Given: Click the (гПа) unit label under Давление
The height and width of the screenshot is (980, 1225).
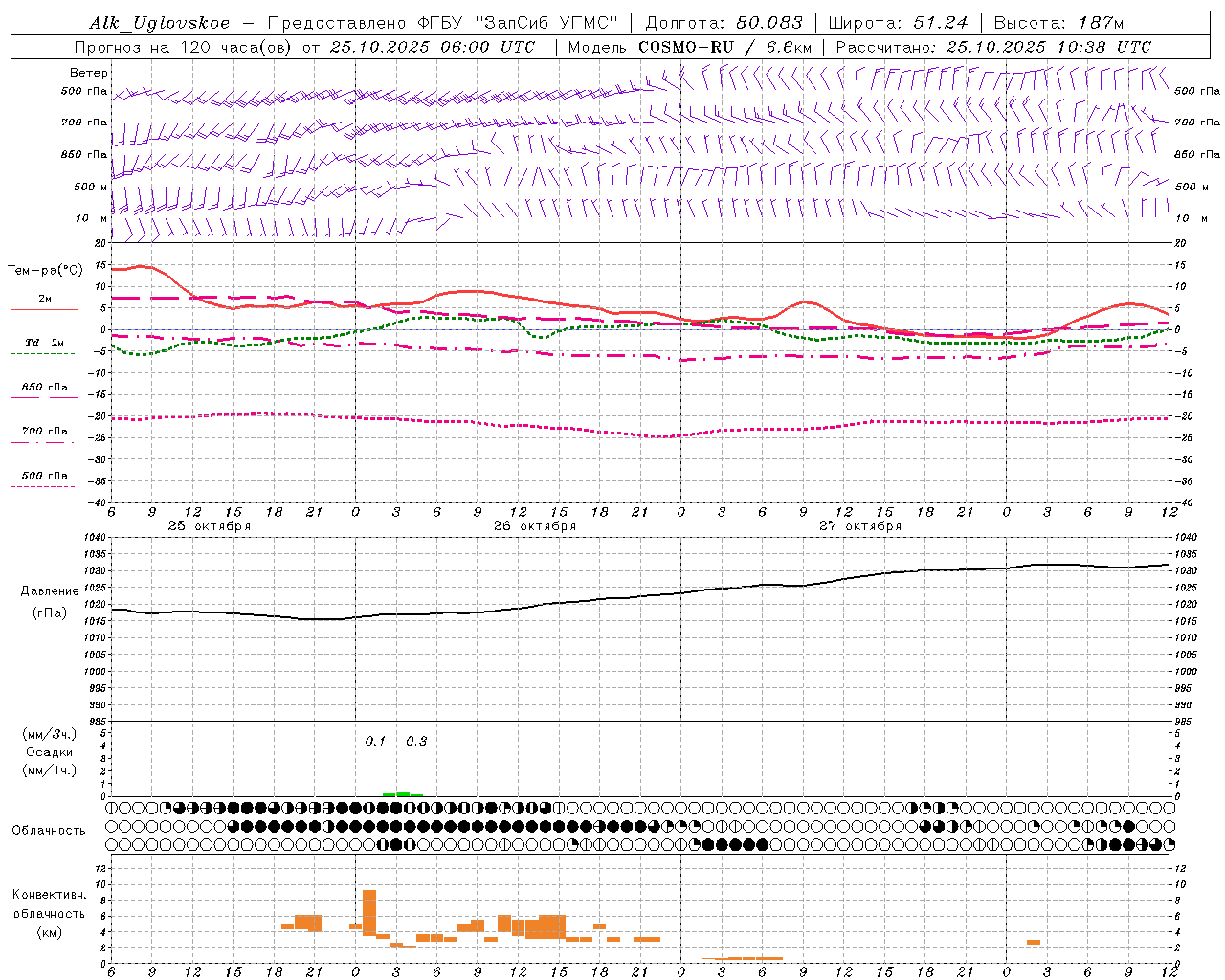Looking at the screenshot, I should coord(50,613).
